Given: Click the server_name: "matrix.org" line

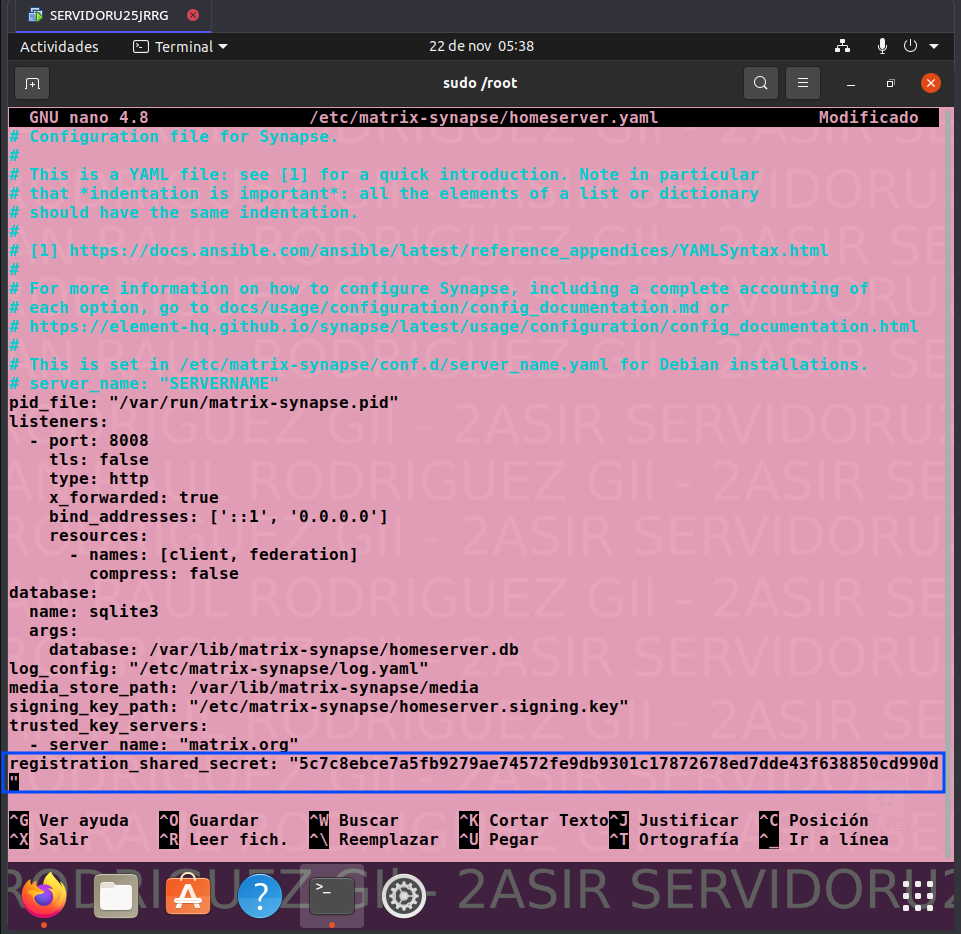Looking at the screenshot, I should click(164, 745).
